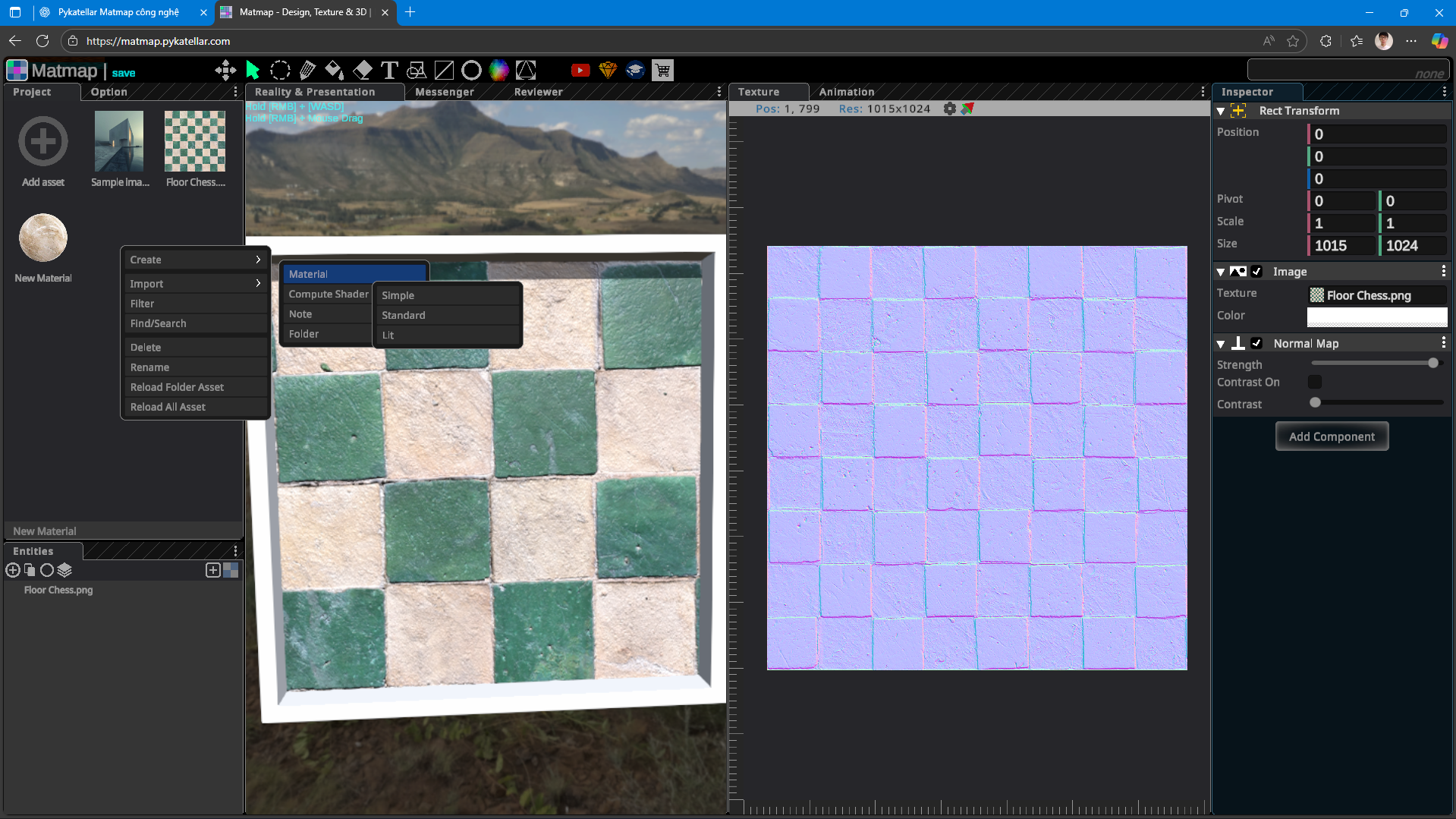Pick the Circle shape tool
This screenshot has width=1456, height=819.
(x=471, y=71)
